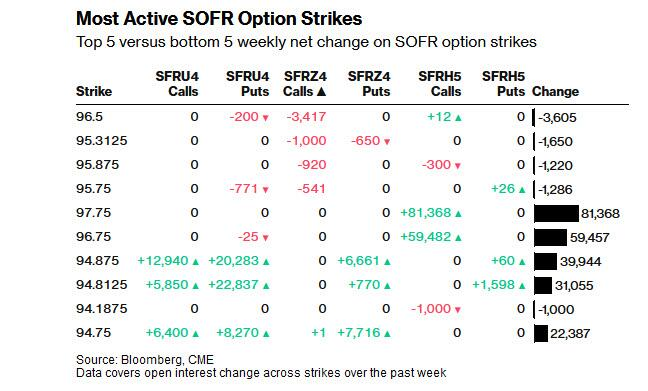648x391 pixels.
Task: Click the 94.8125 strike row label
Action: [102, 285]
